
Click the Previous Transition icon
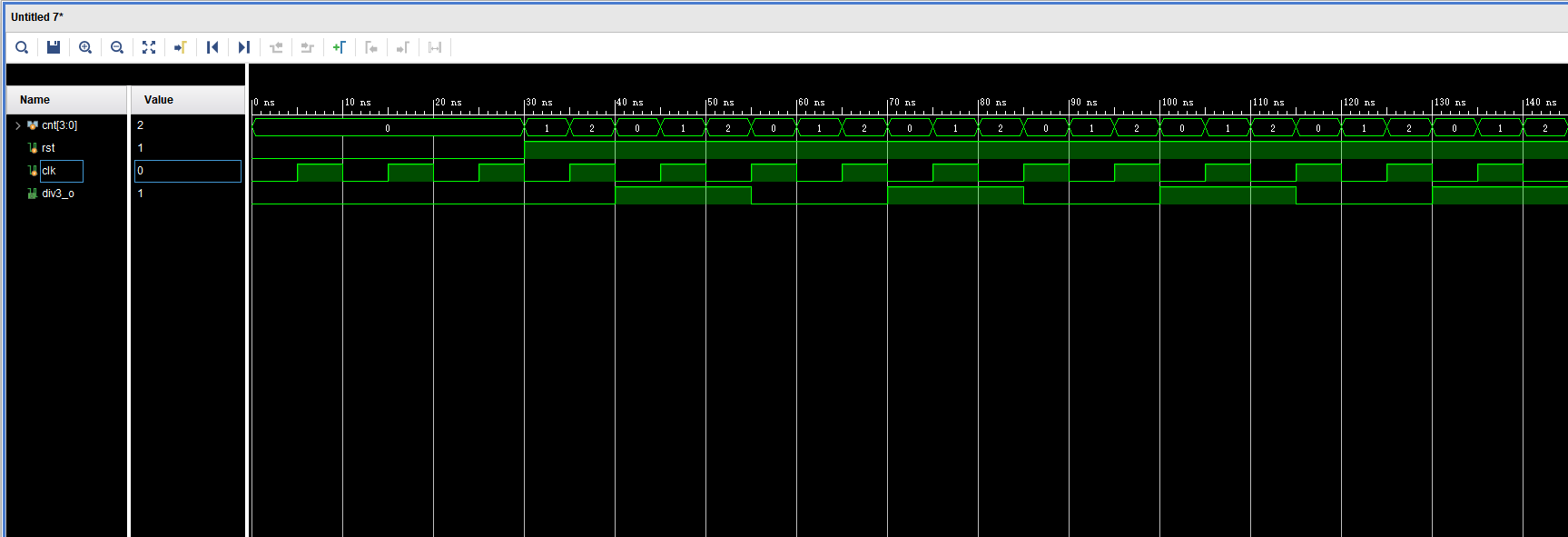pos(276,47)
